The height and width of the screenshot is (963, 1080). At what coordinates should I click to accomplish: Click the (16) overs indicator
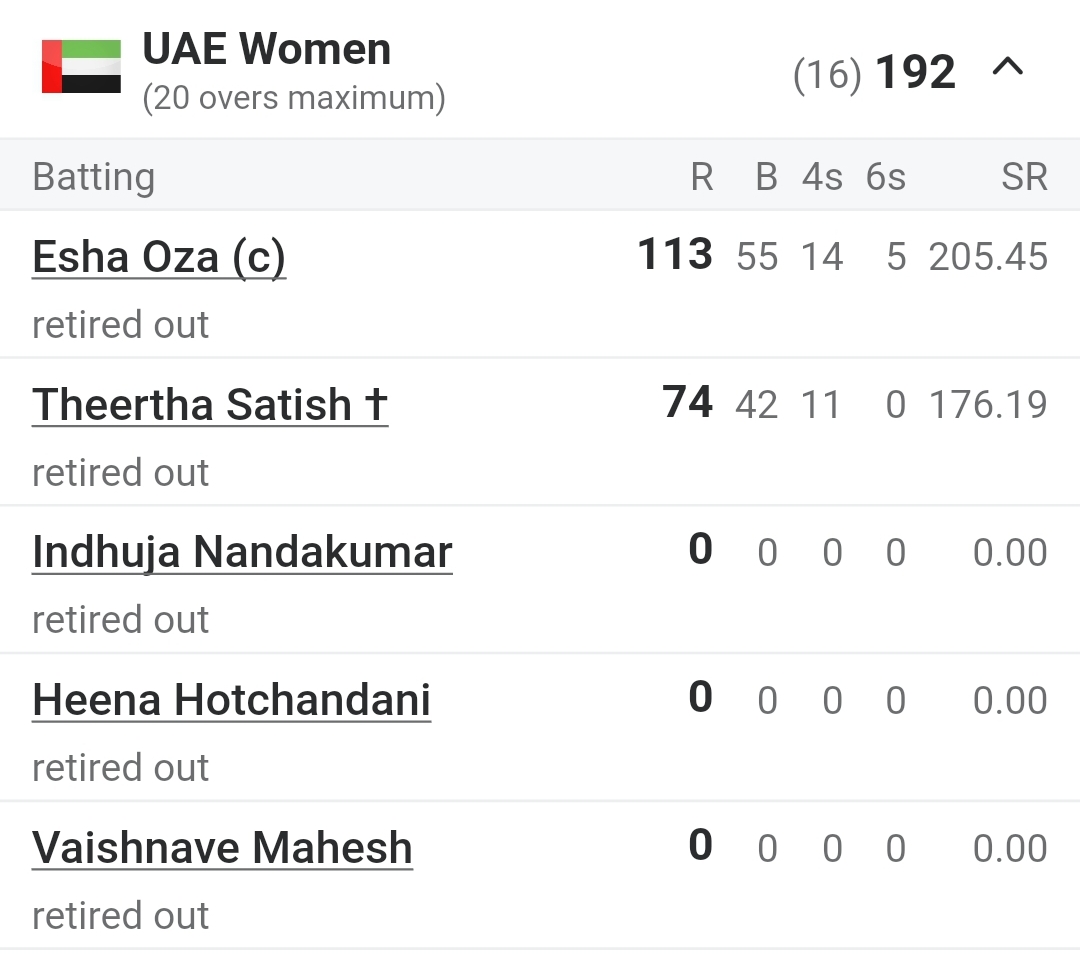[827, 74]
